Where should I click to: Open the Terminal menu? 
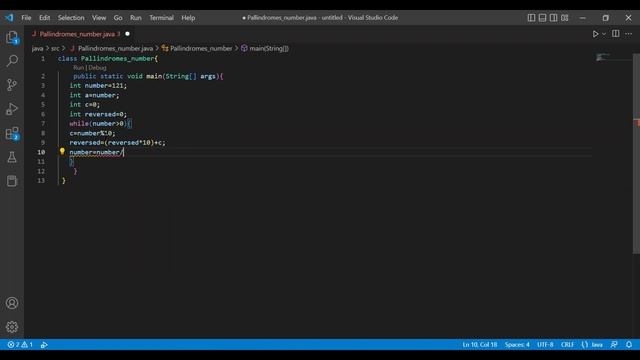(x=161, y=18)
